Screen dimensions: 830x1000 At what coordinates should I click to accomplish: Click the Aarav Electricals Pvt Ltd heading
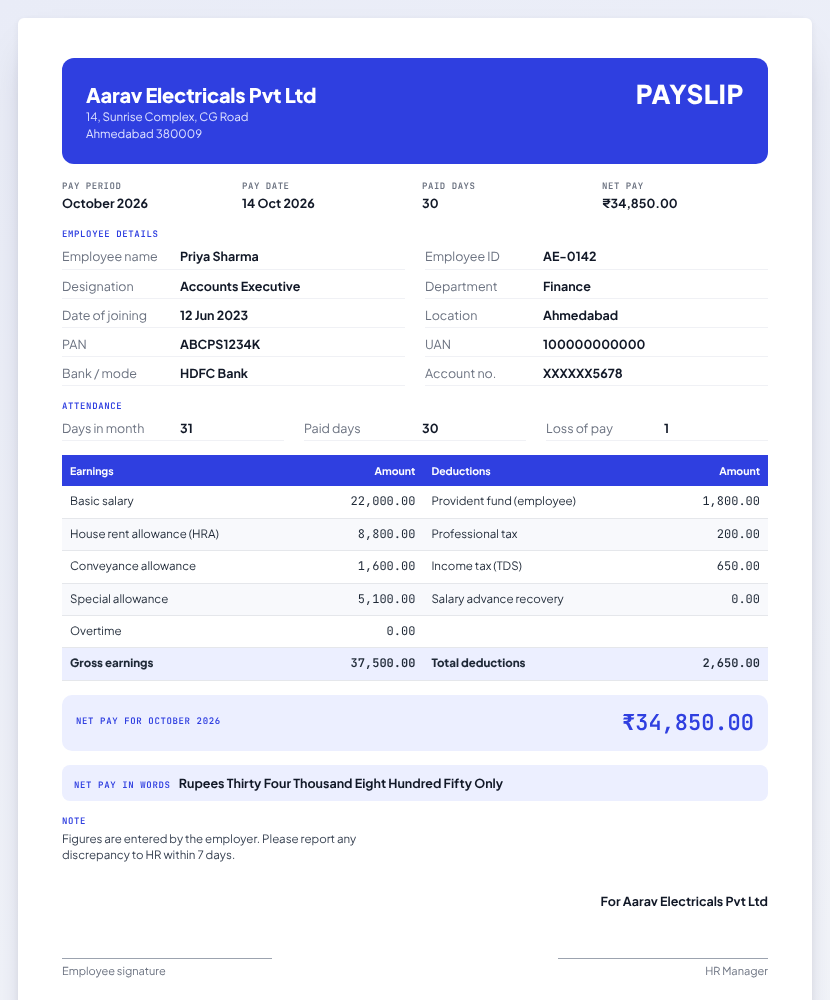[x=201, y=96]
